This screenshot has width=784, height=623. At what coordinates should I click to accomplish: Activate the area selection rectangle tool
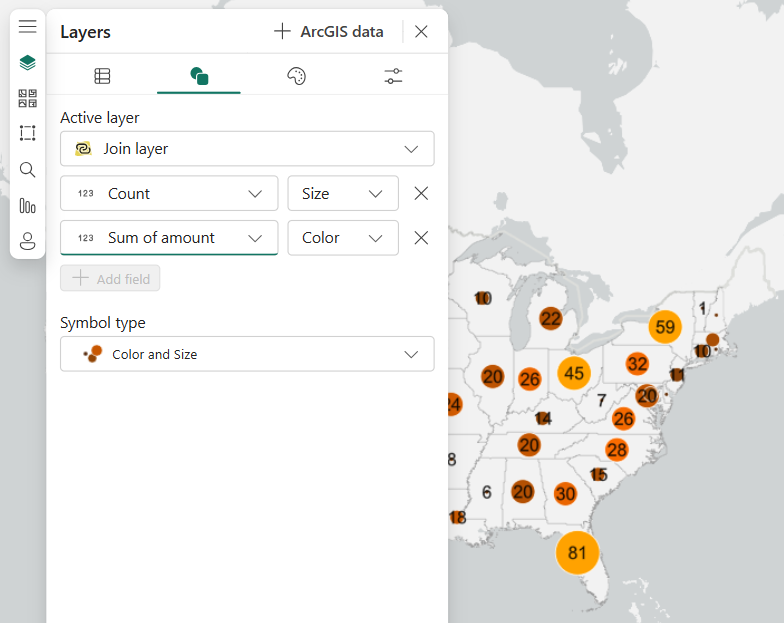point(27,133)
